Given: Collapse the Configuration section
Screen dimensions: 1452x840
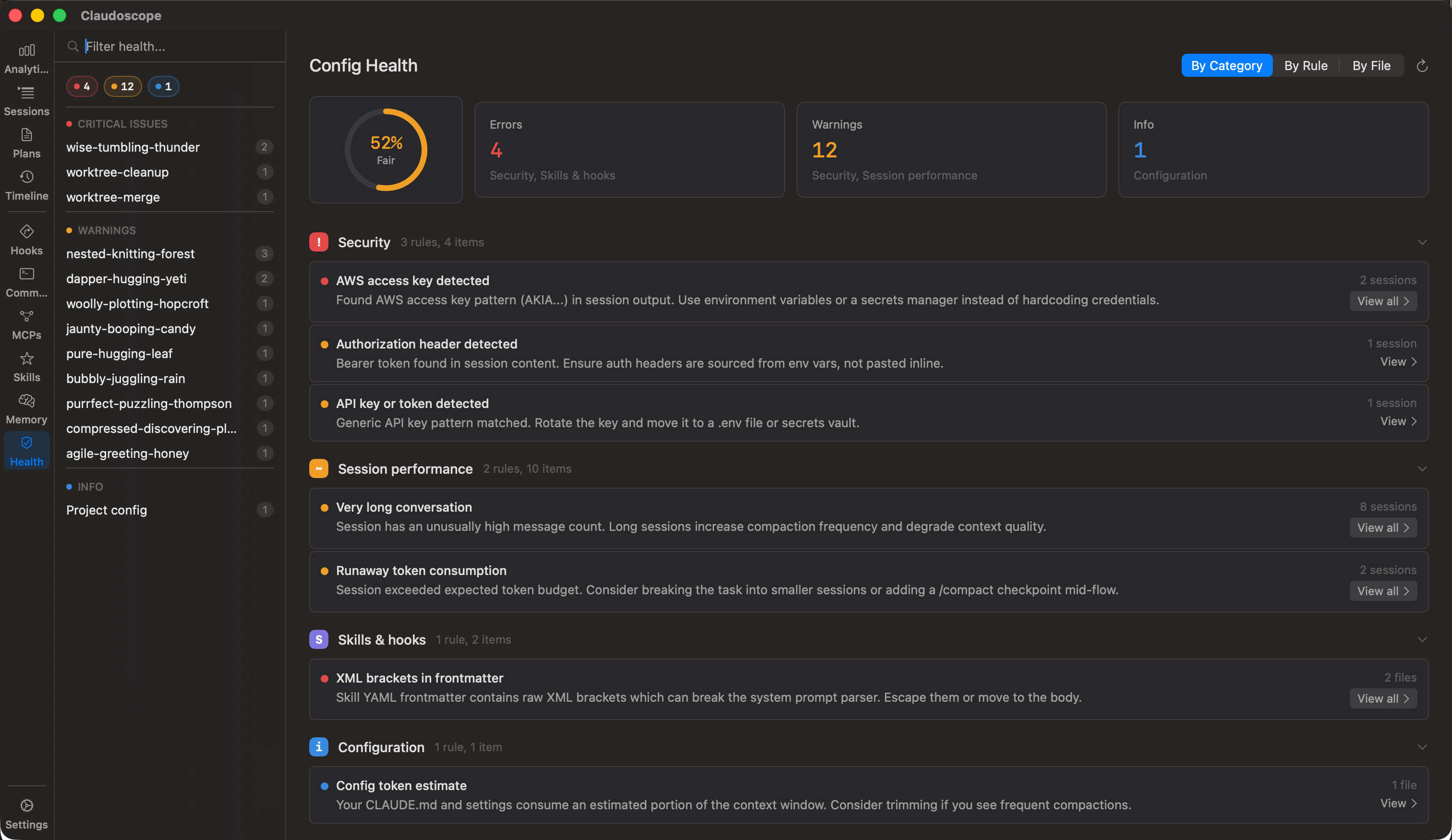Looking at the screenshot, I should click(1423, 747).
